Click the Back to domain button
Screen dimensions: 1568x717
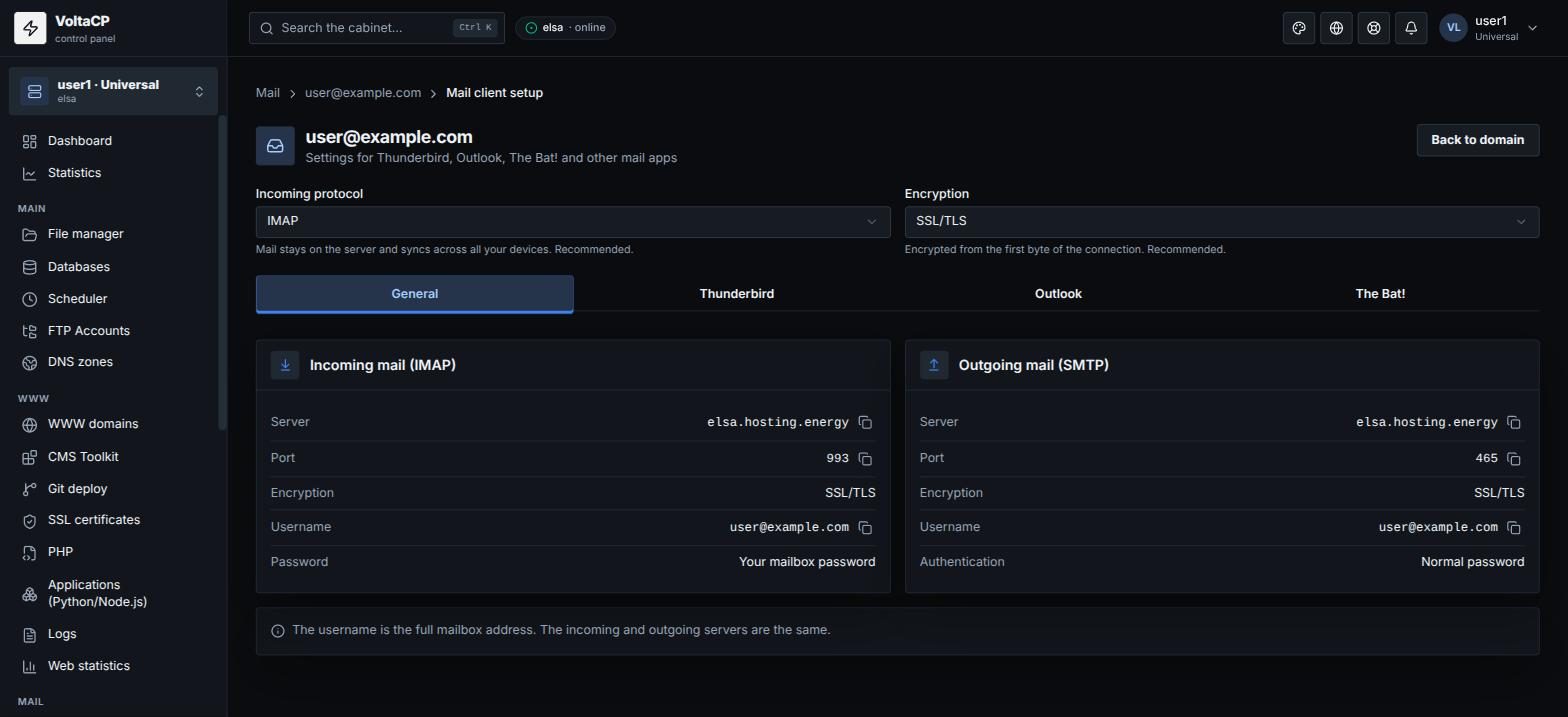point(1478,140)
